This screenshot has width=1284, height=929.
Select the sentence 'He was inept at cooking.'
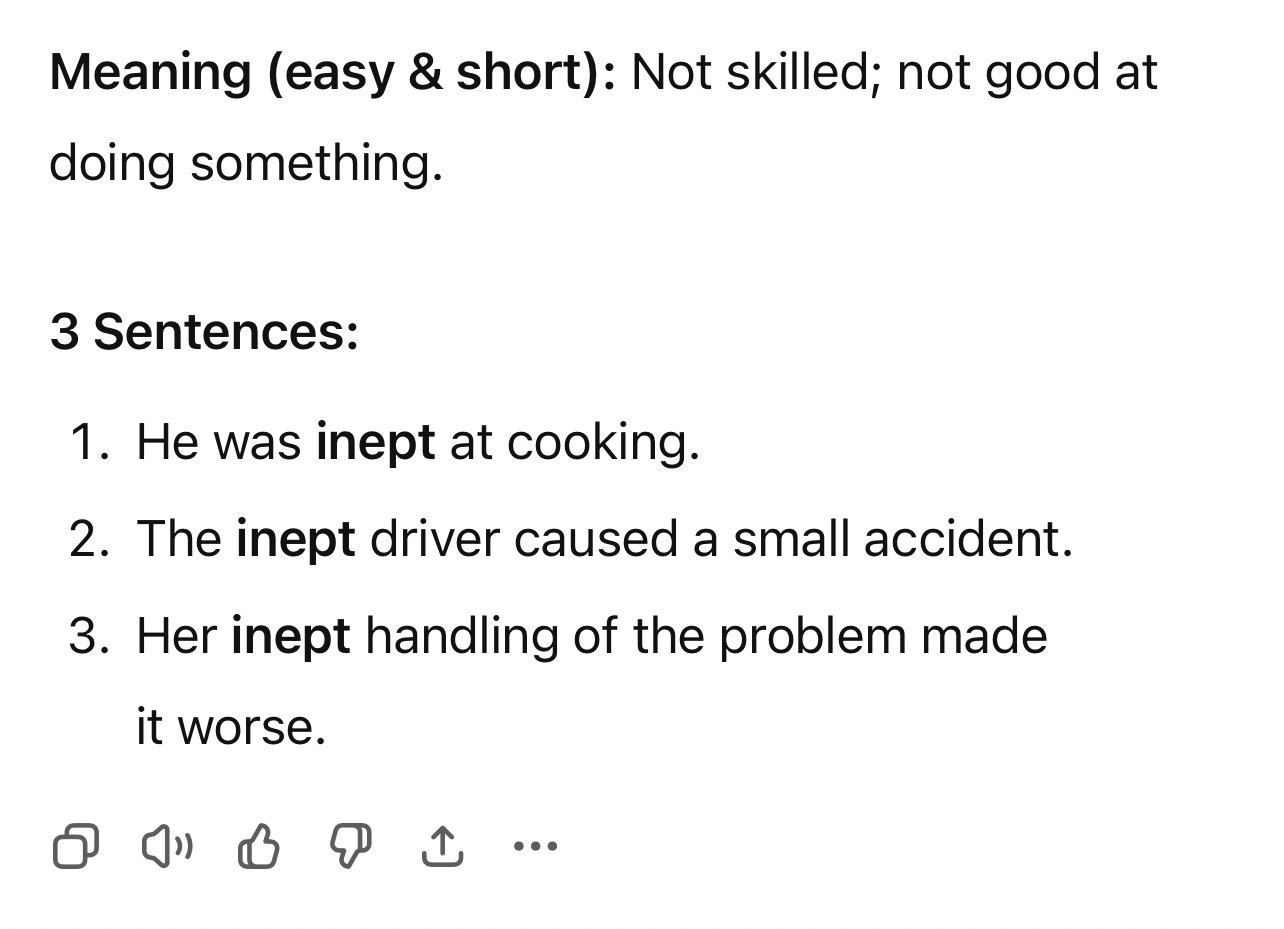[x=418, y=442]
